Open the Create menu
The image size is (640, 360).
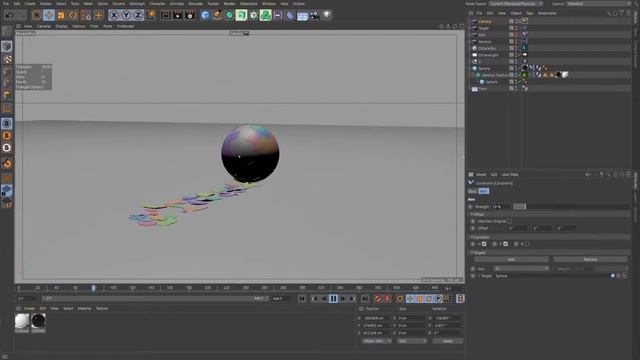click(30, 4)
